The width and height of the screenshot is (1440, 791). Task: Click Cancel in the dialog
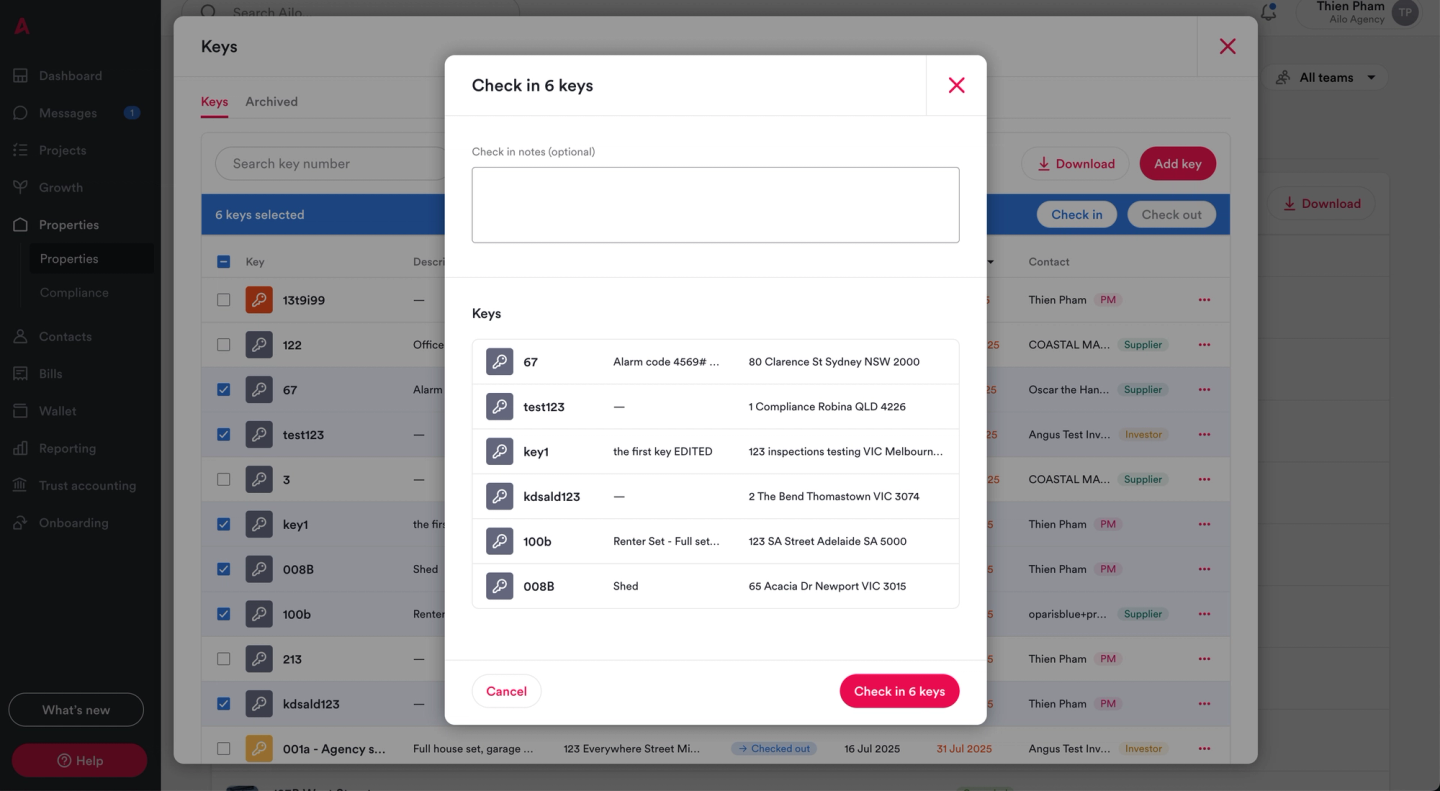coord(506,691)
